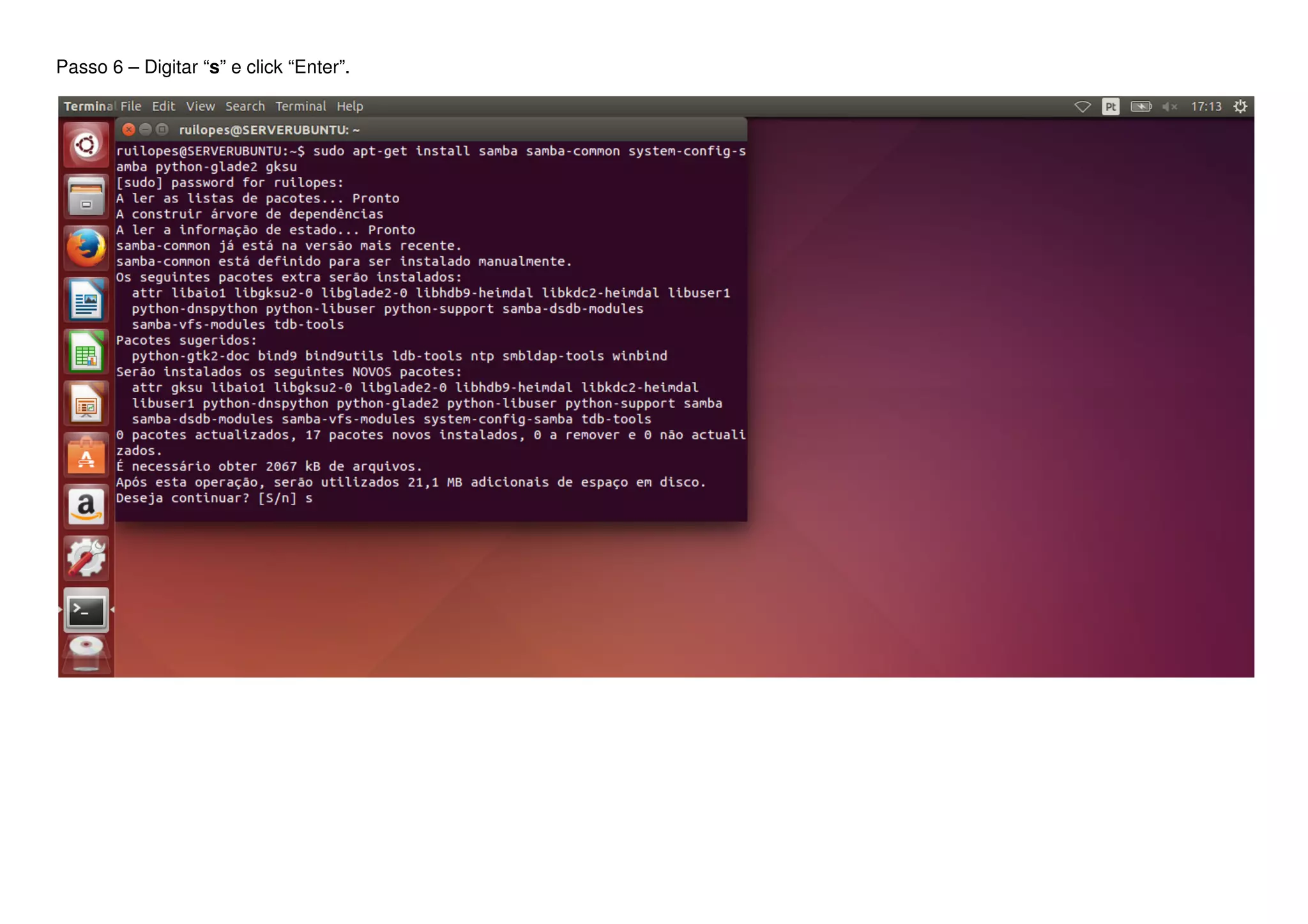This screenshot has height=924, width=1308.
Task: Open System Settings gear-and-wrench icon
Action: 86,558
